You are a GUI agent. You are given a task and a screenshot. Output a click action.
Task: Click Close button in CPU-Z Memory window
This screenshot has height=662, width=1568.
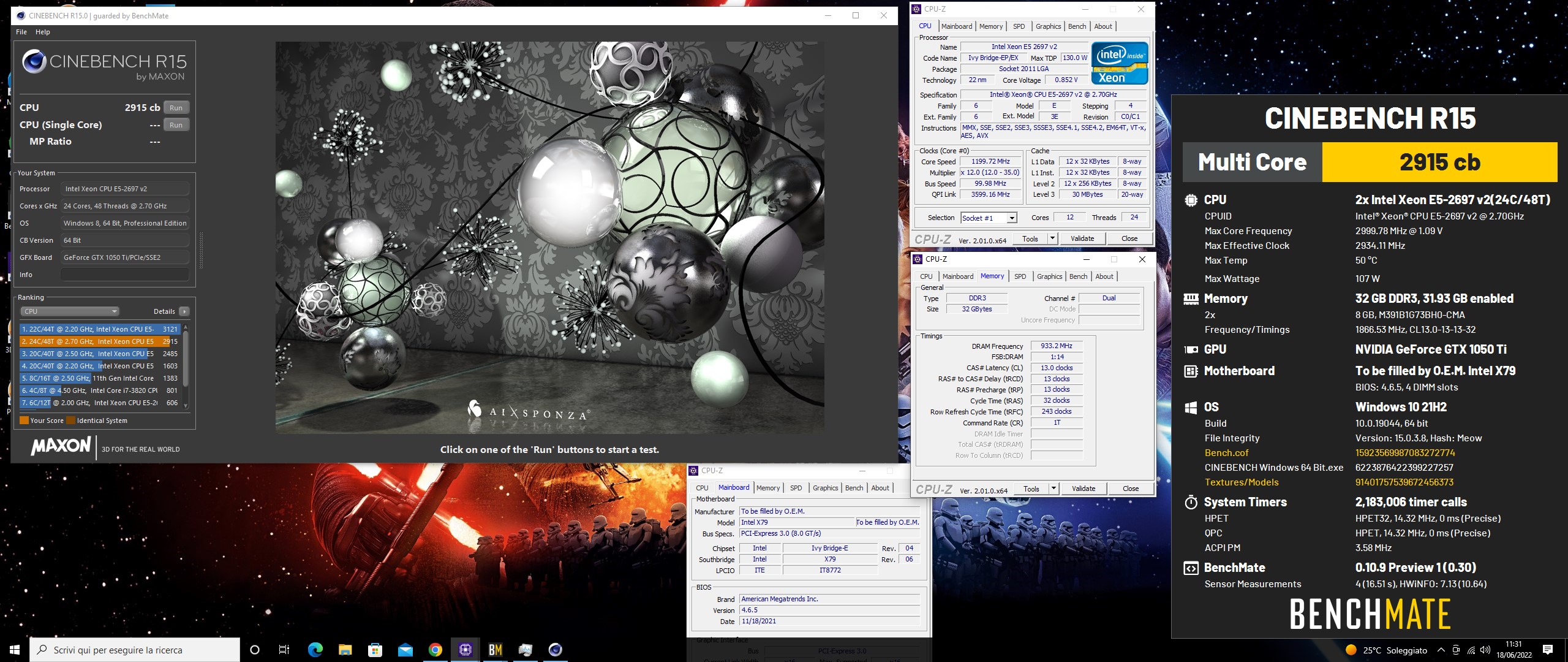coord(1131,489)
